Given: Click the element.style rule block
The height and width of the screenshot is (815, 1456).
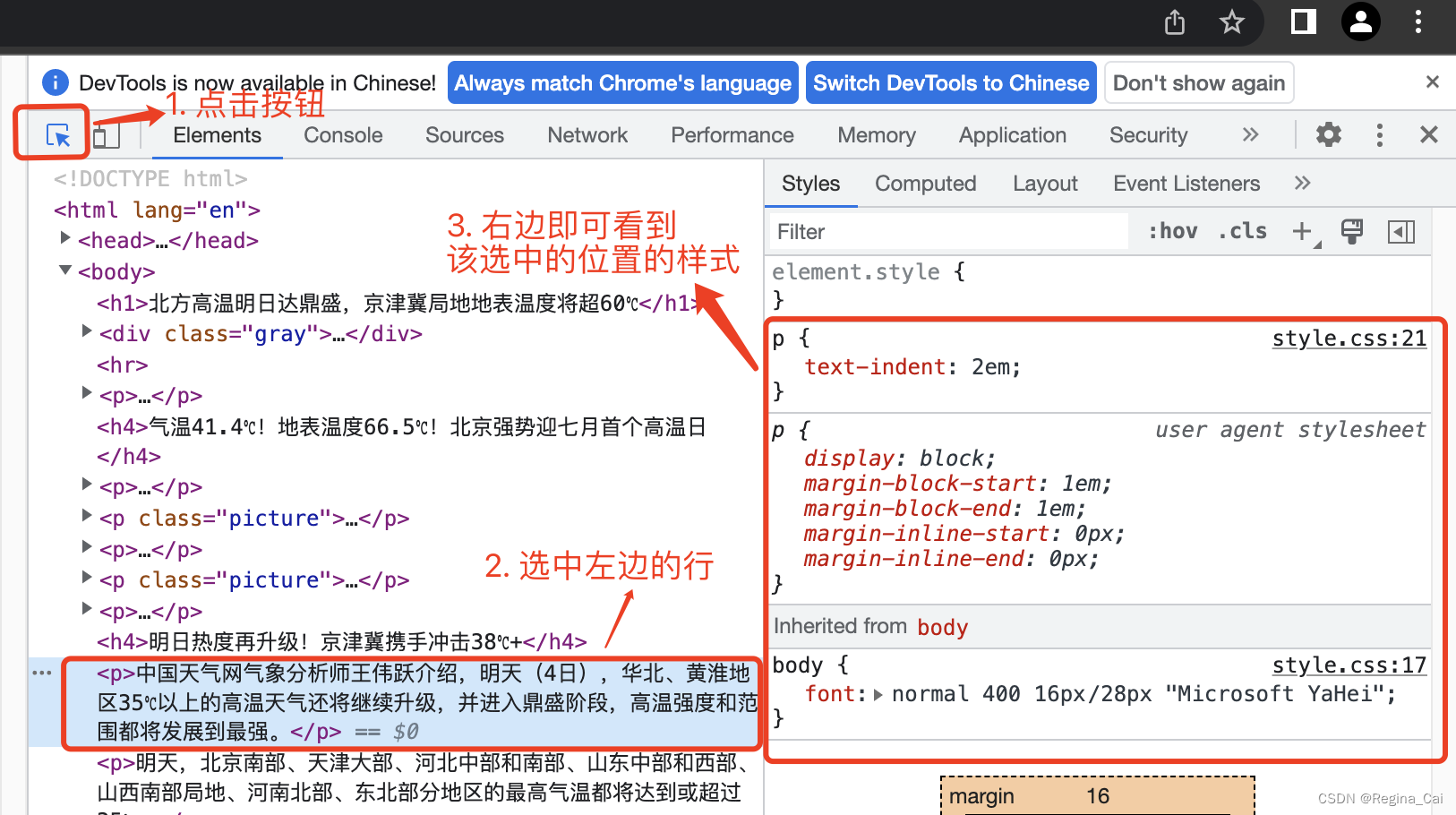Looking at the screenshot, I should click(x=1099, y=286).
